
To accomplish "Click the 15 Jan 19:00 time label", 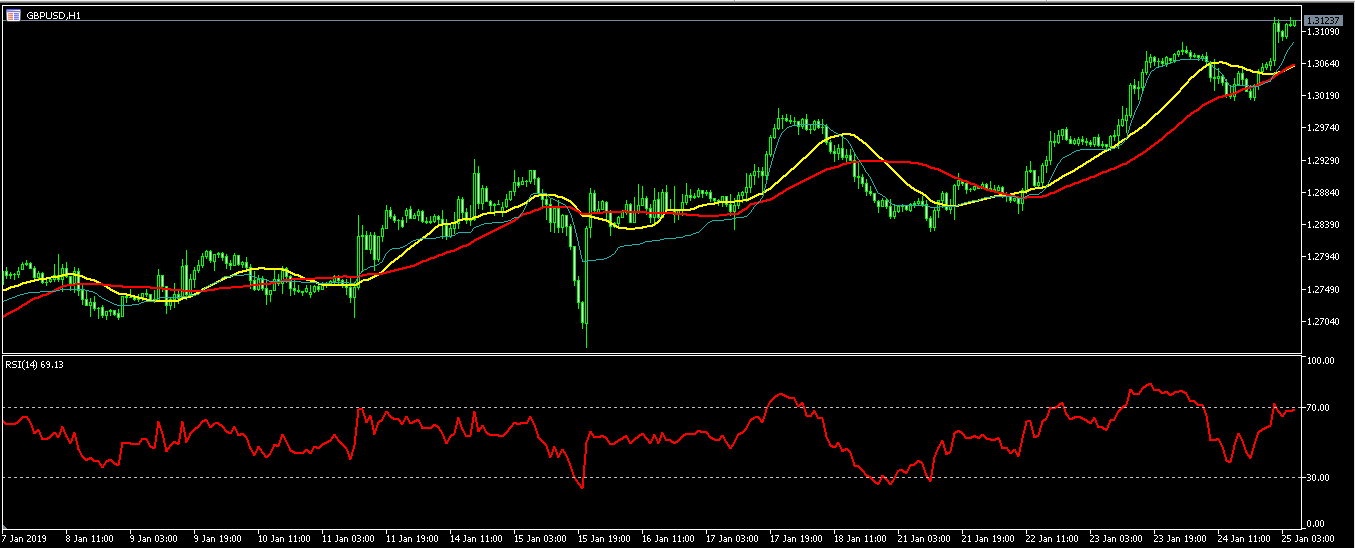I will pos(604,538).
